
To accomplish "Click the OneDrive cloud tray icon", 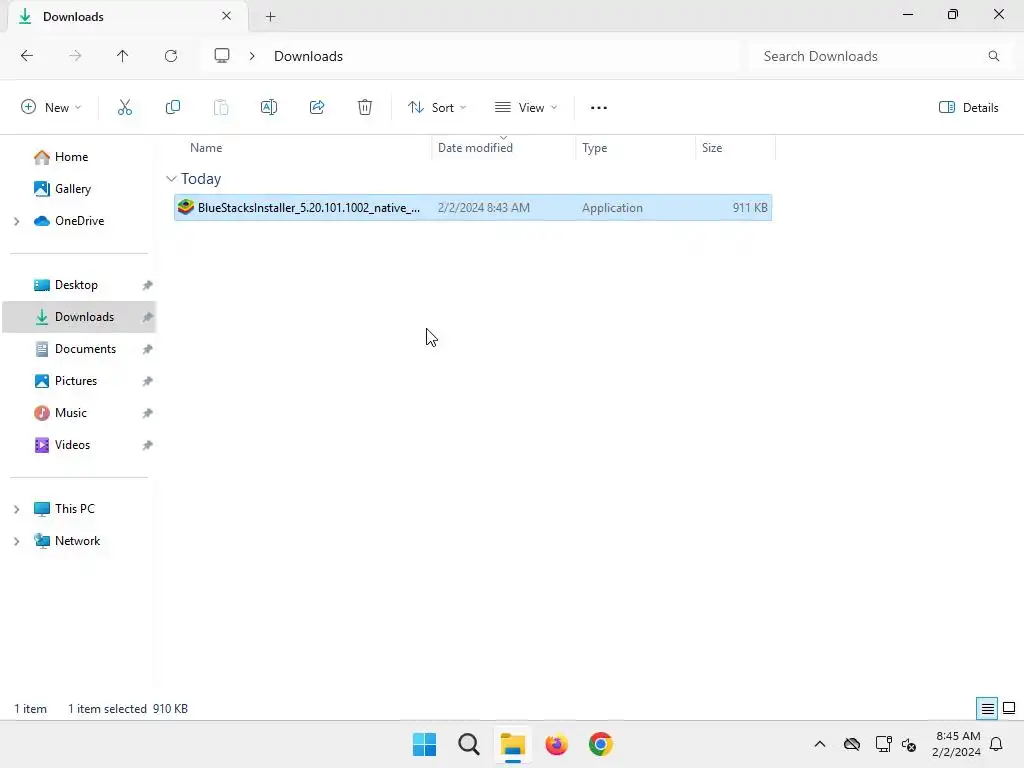I will click(852, 744).
